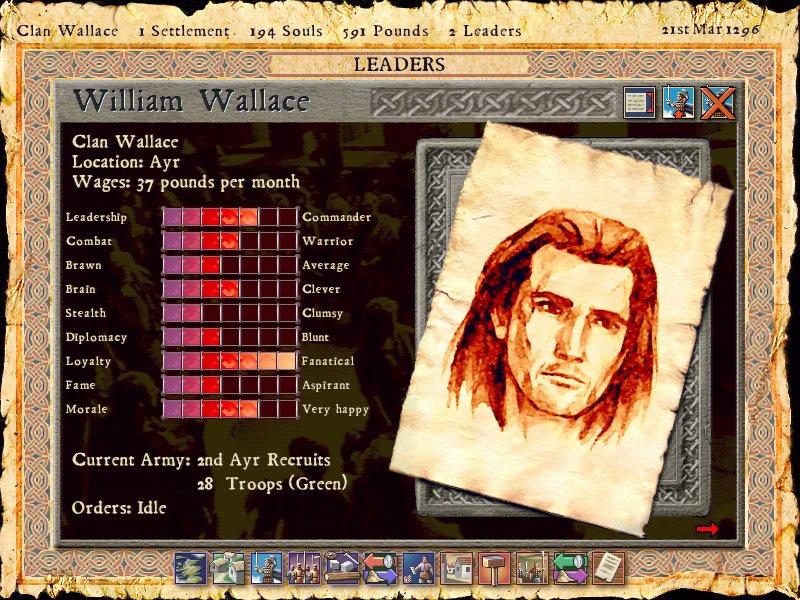Click William Wallace's portrait sketch
This screenshot has height=600, width=800.
click(561, 329)
